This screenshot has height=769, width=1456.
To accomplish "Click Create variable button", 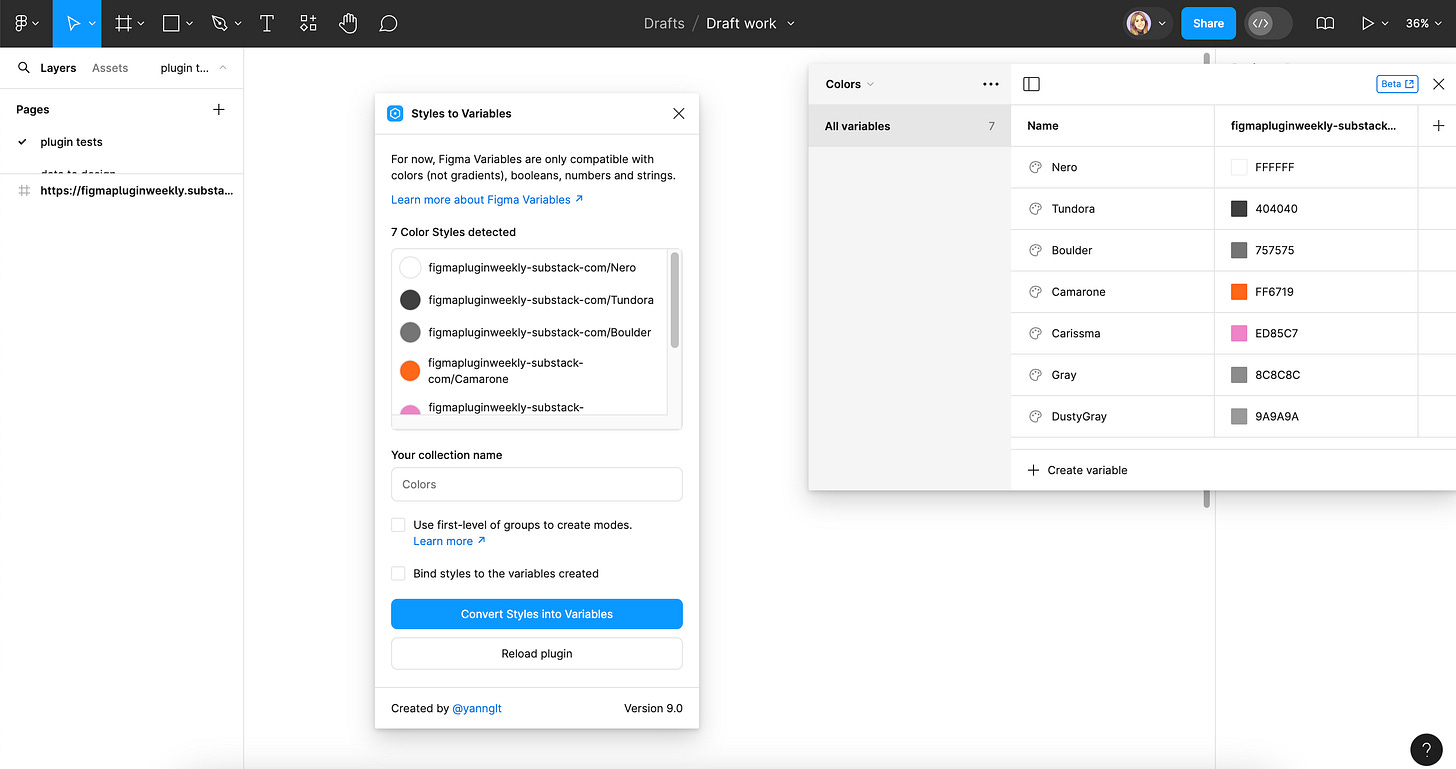I will [1077, 470].
